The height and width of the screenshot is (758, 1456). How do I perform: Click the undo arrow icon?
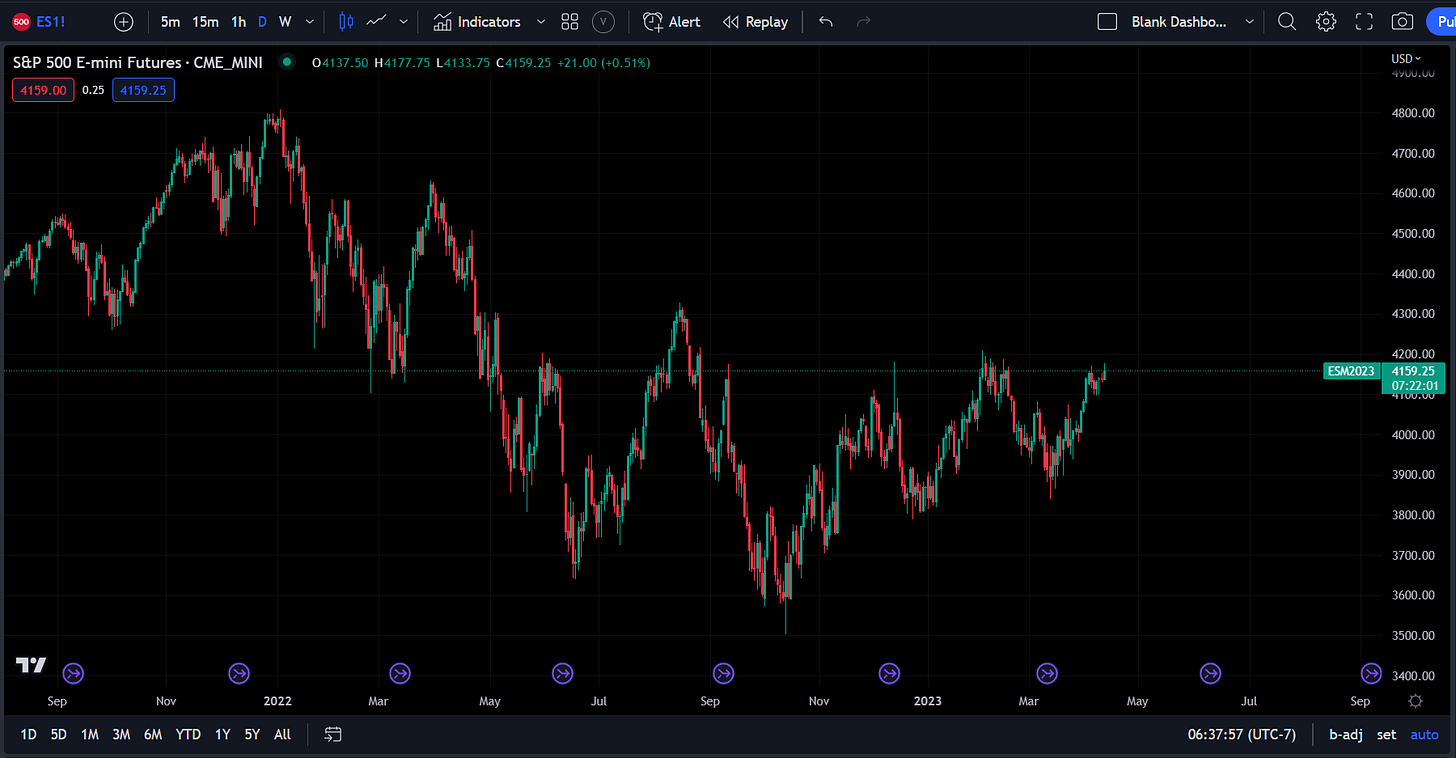(x=825, y=21)
